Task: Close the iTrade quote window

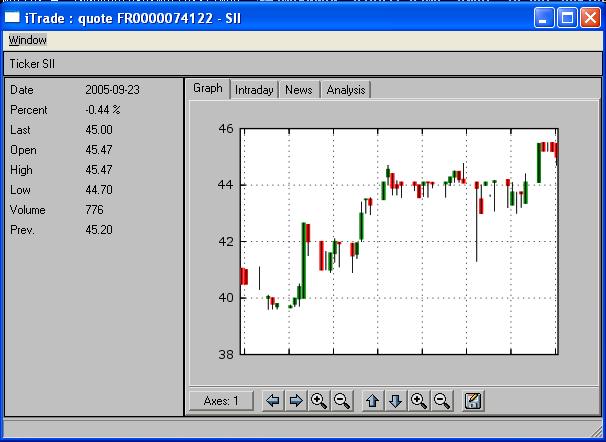Action: point(591,18)
